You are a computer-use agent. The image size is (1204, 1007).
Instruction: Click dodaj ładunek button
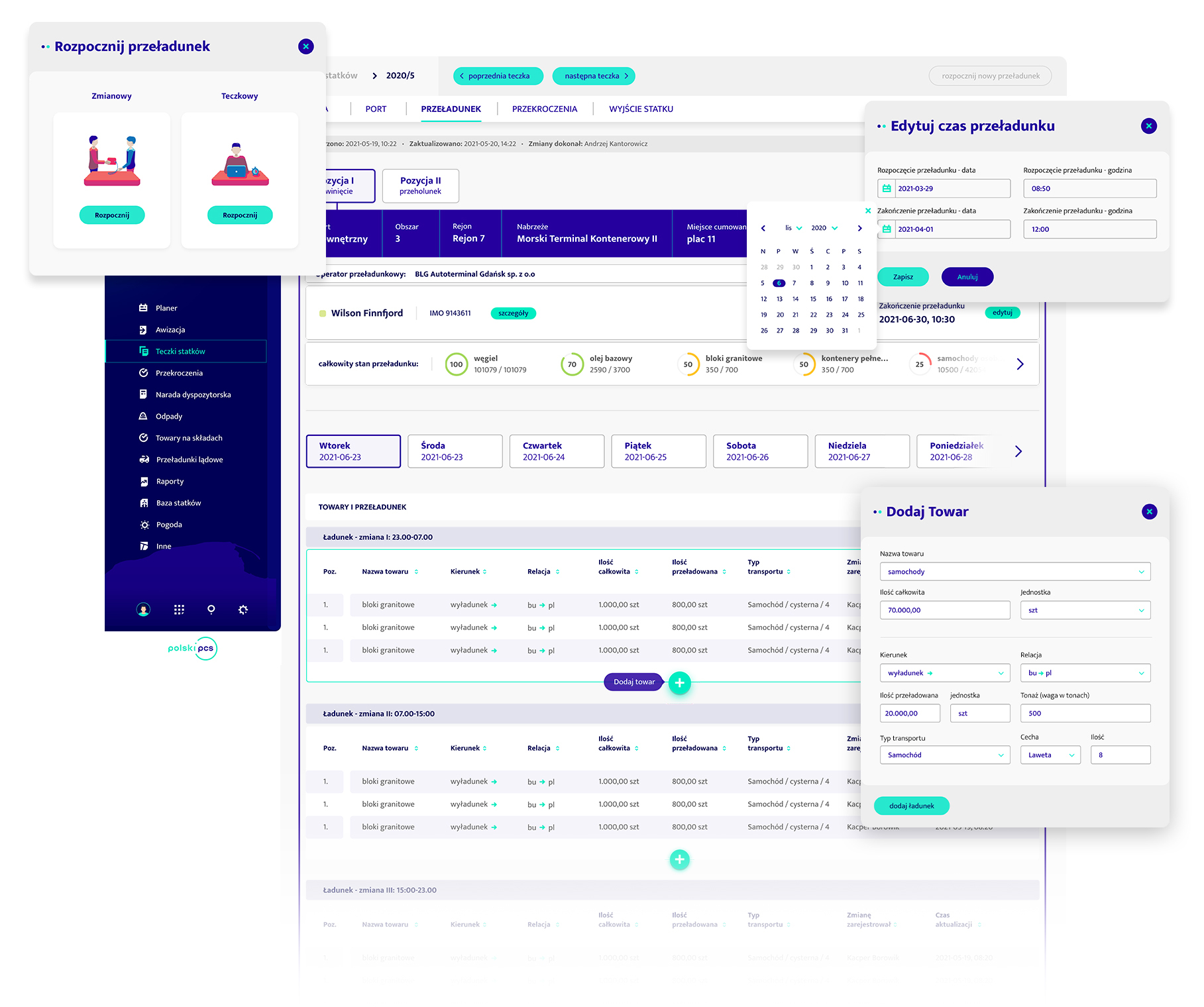[x=912, y=806]
